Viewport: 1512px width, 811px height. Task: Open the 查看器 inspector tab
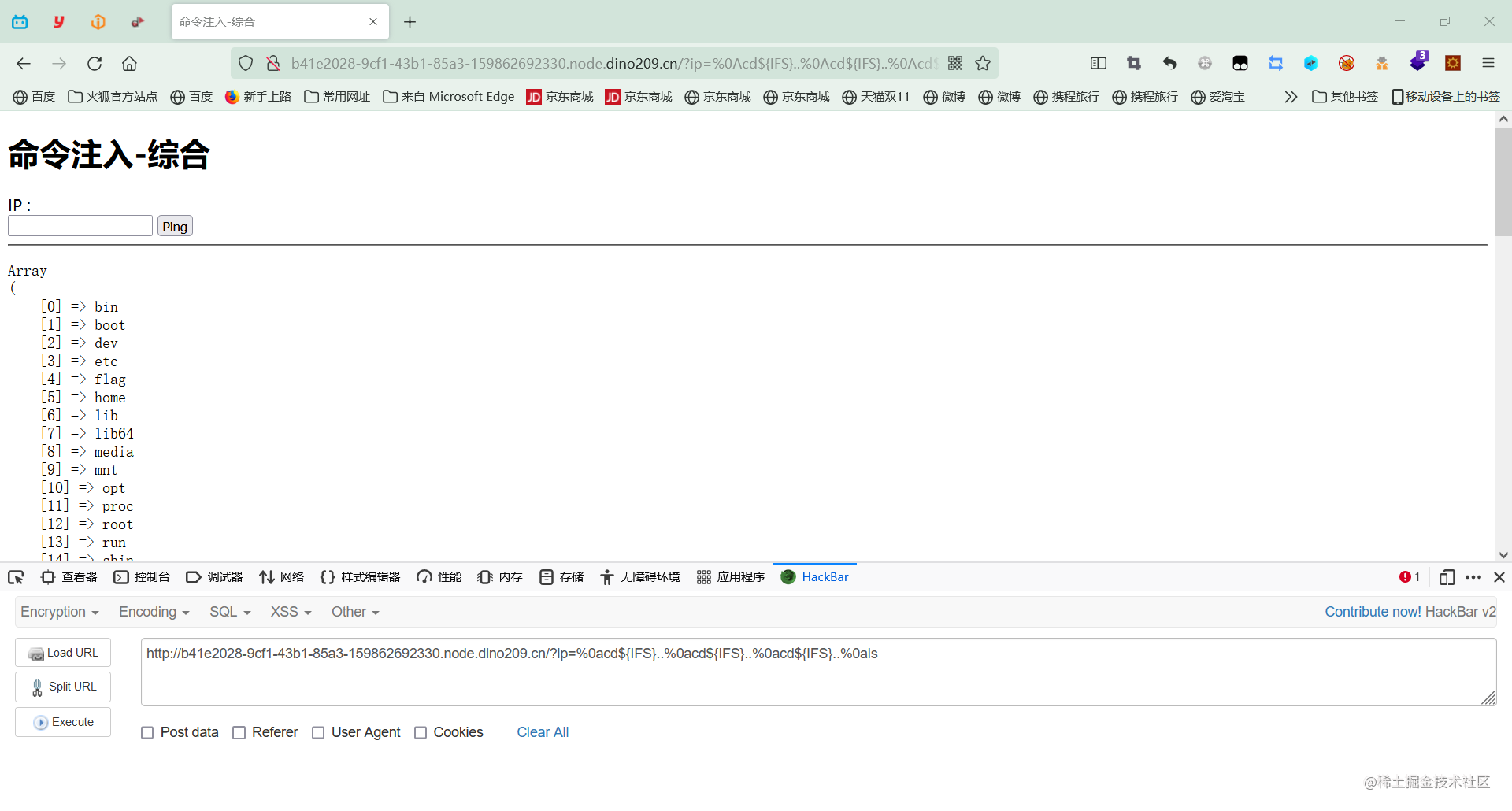pos(69,577)
